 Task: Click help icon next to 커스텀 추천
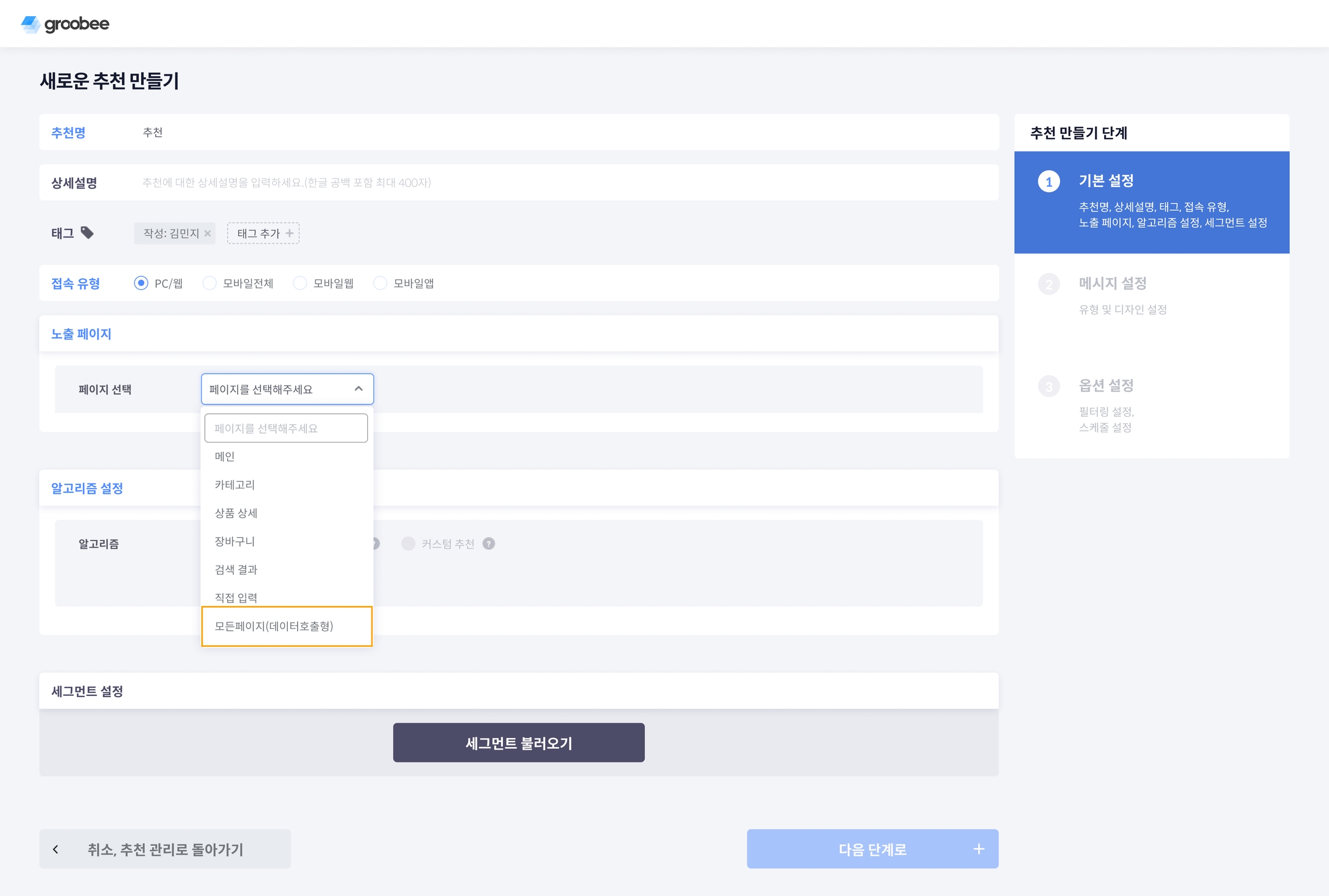pyautogui.click(x=489, y=544)
